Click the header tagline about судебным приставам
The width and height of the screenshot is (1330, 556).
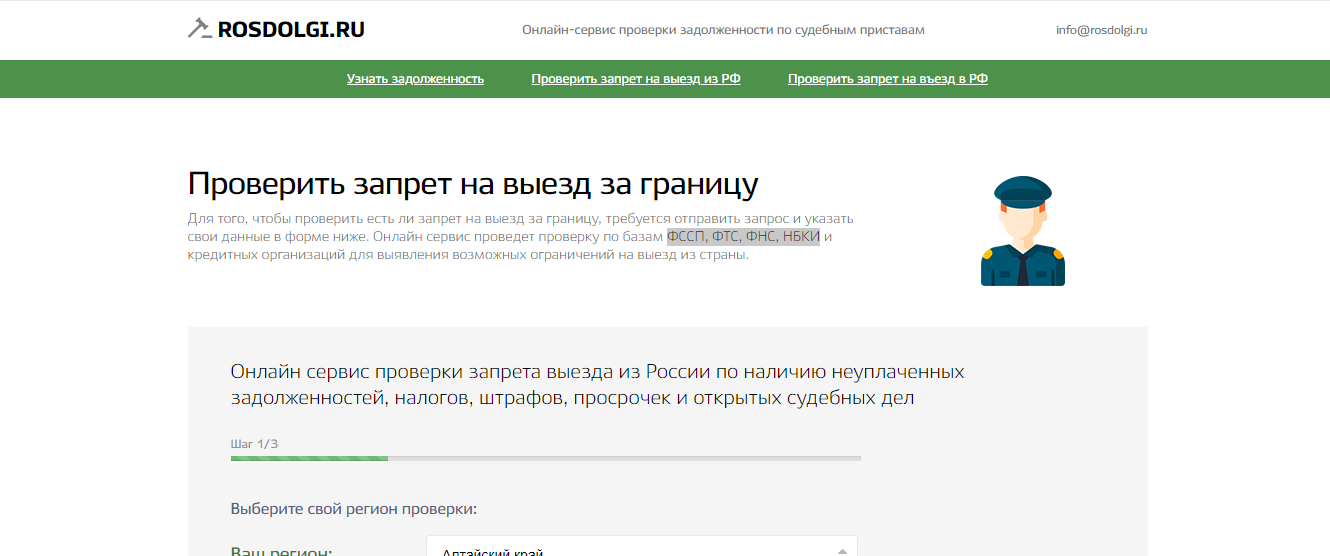click(723, 30)
